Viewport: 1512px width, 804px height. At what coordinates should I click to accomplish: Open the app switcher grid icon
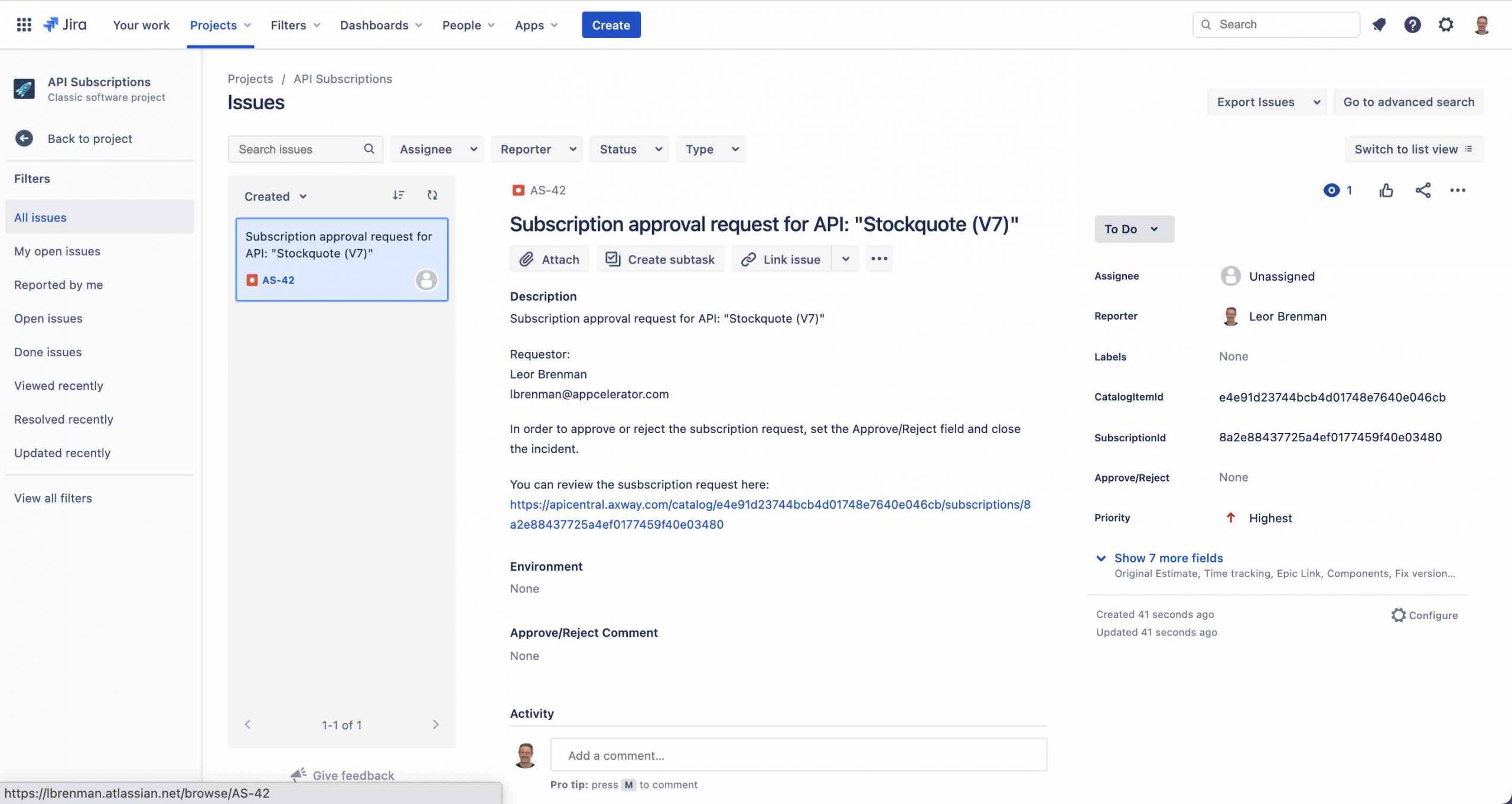[x=24, y=24]
